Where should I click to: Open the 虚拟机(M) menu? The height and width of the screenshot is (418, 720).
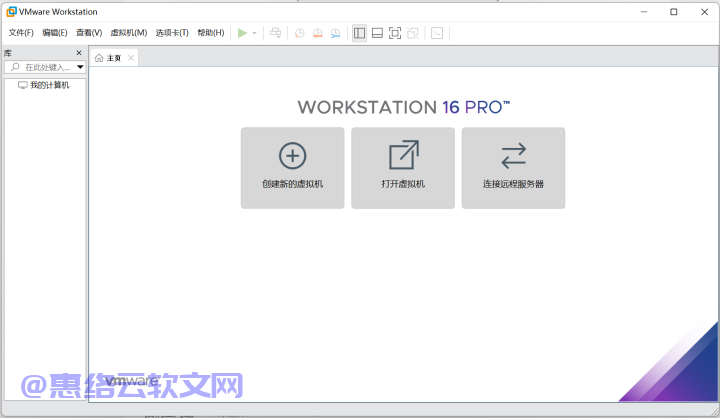(129, 33)
